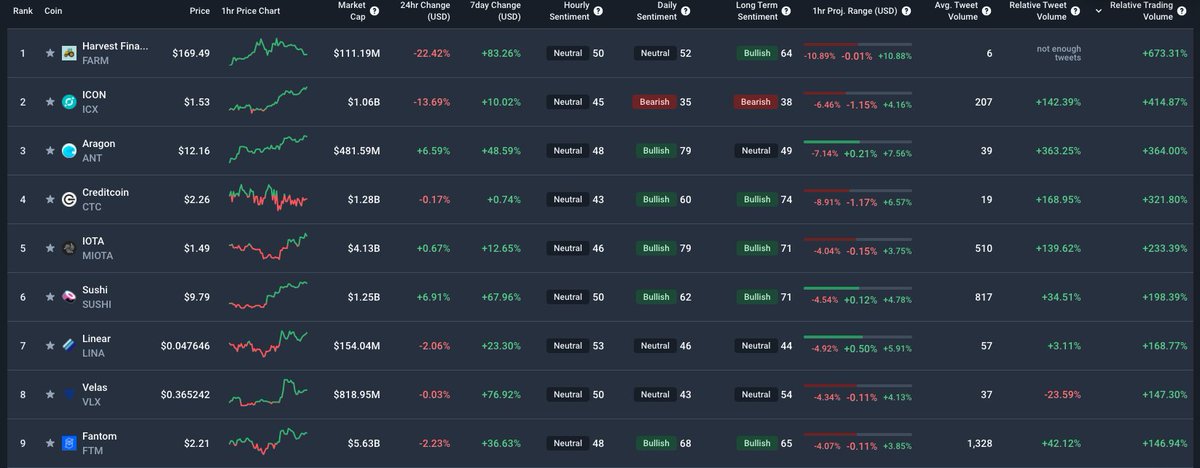
Task: Toggle the Creditcoin favorite star
Action: [x=49, y=199]
